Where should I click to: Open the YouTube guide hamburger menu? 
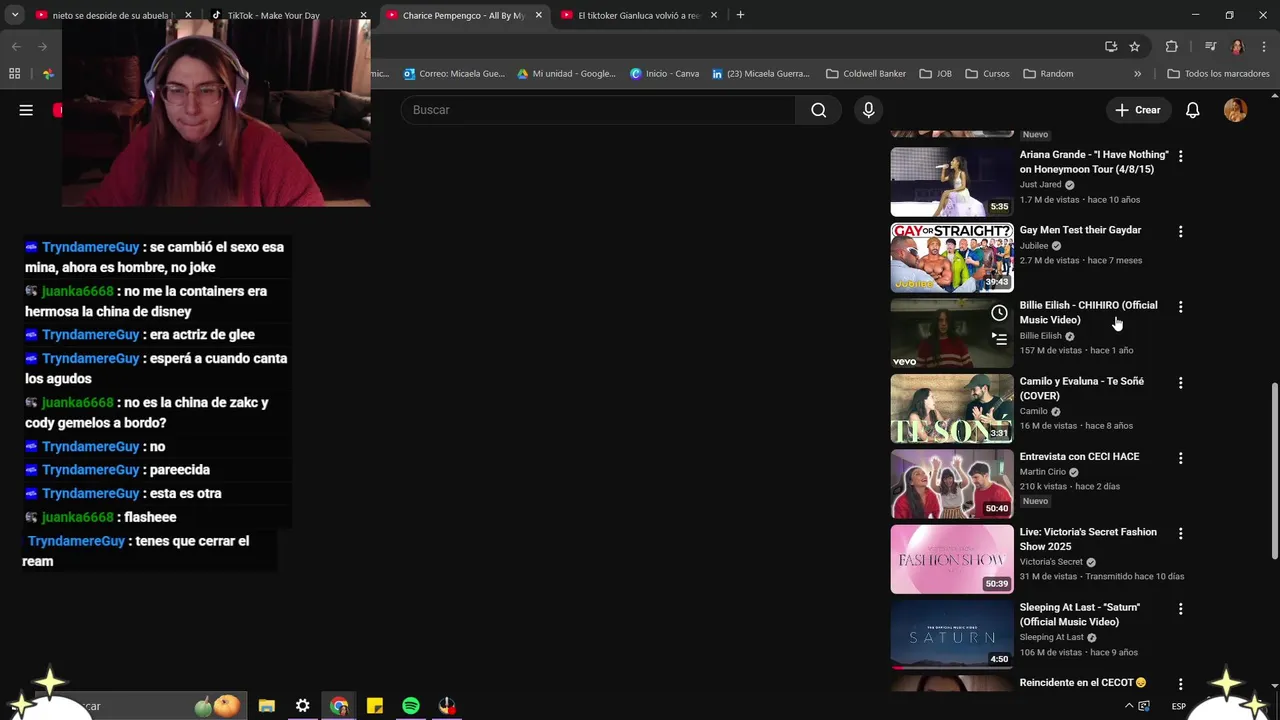[26, 110]
